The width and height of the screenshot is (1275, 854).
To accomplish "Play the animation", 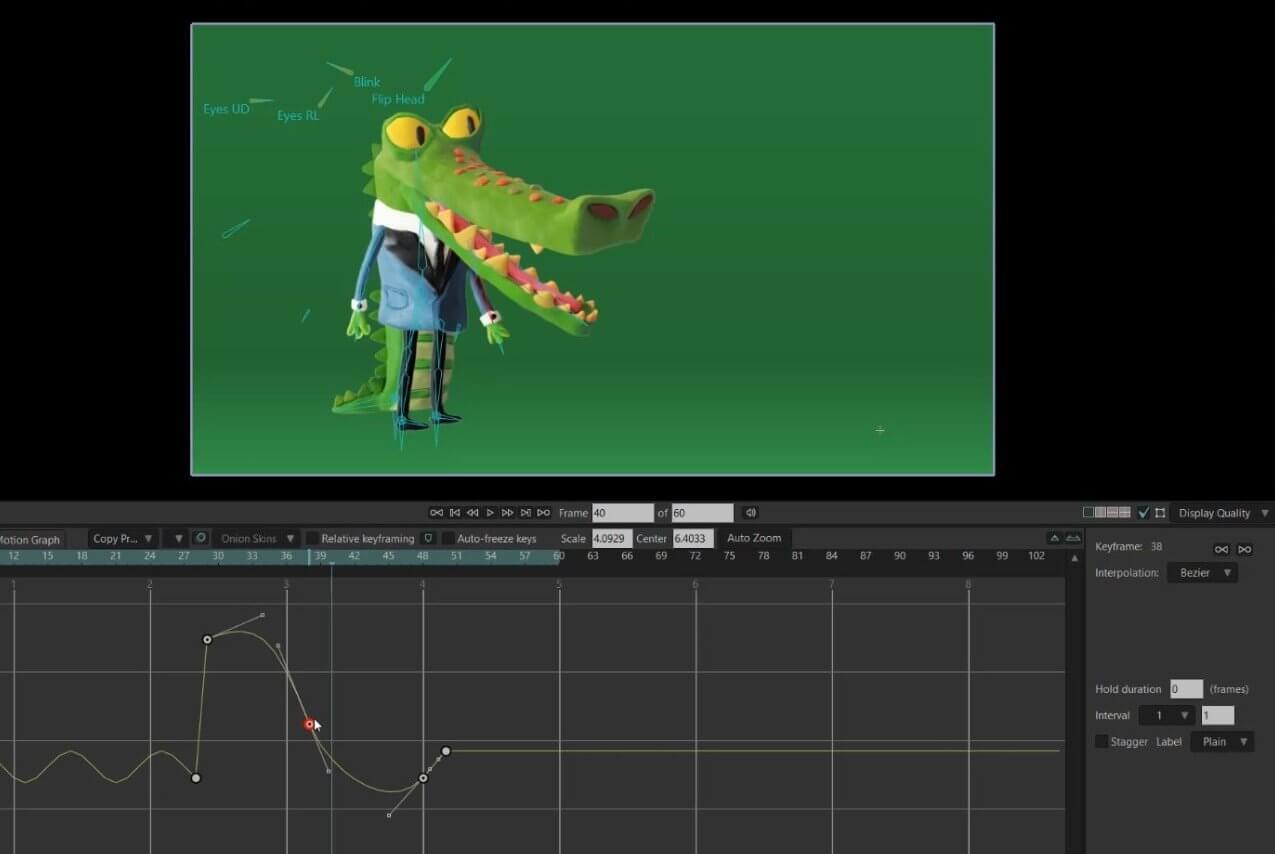I will [x=490, y=512].
